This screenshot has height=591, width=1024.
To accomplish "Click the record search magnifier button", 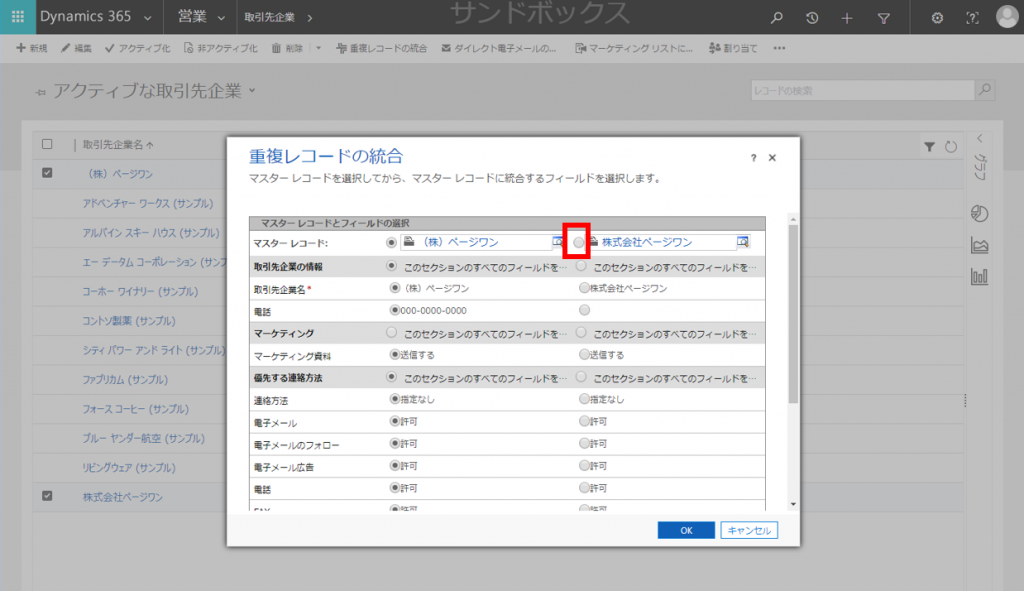I will pyautogui.click(x=985, y=90).
